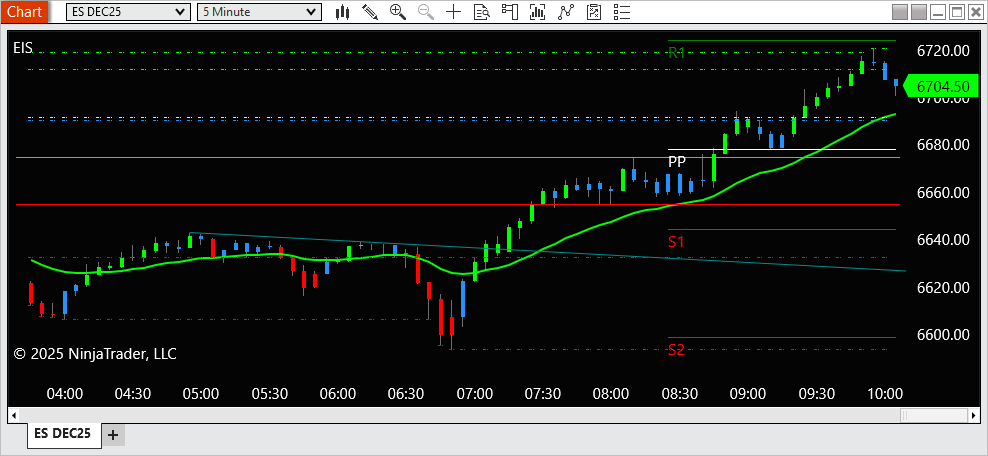988x456 pixels.
Task: Click the 6660.00 price axis value
Action: click(x=943, y=193)
